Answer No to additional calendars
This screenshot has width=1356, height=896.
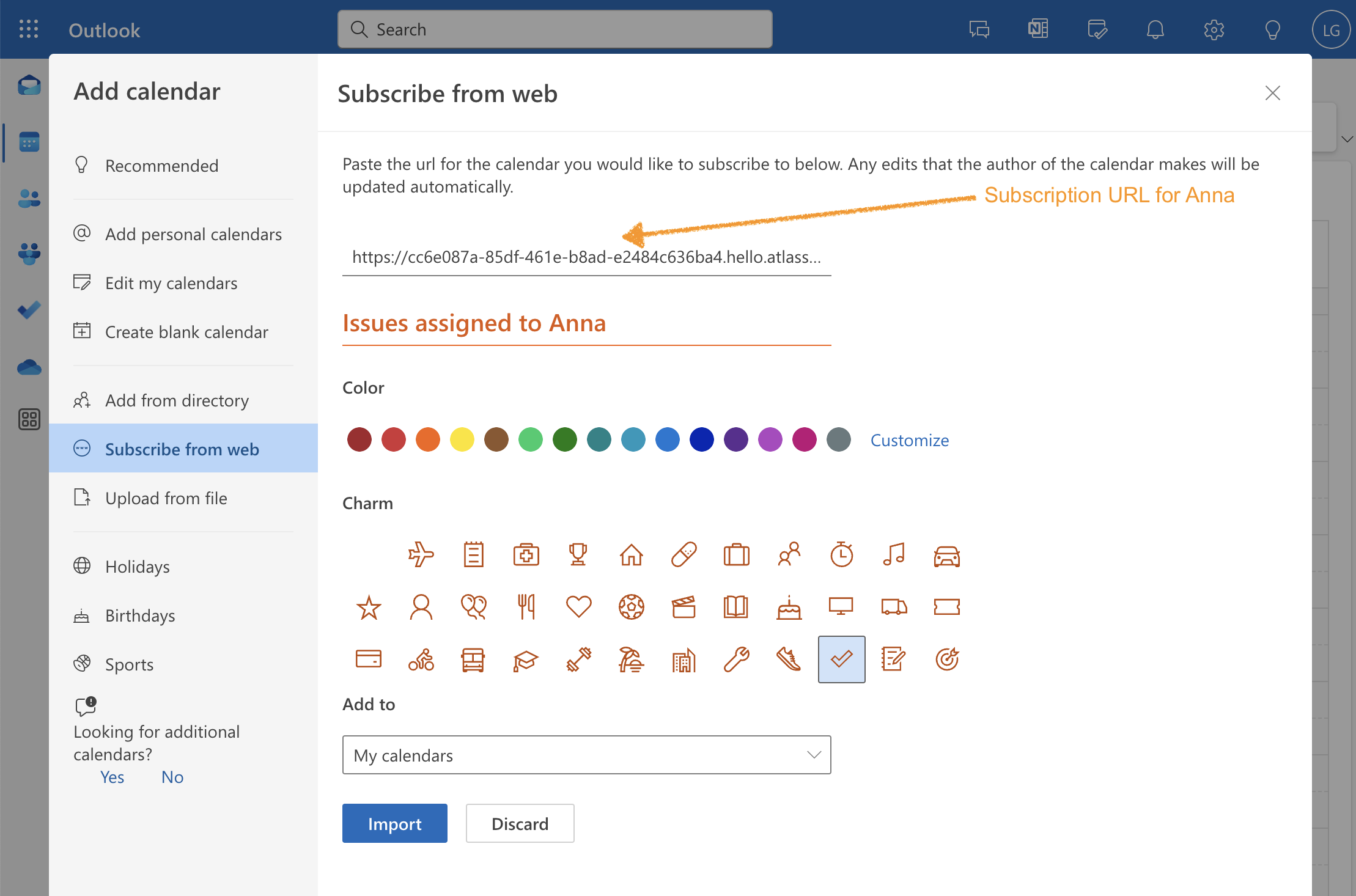(x=172, y=777)
